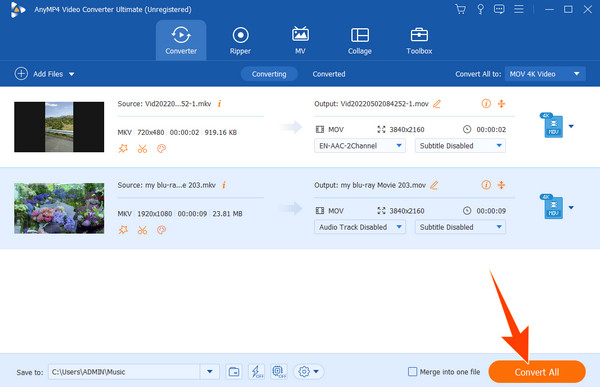
Task: Open the output folder icon
Action: (x=234, y=371)
